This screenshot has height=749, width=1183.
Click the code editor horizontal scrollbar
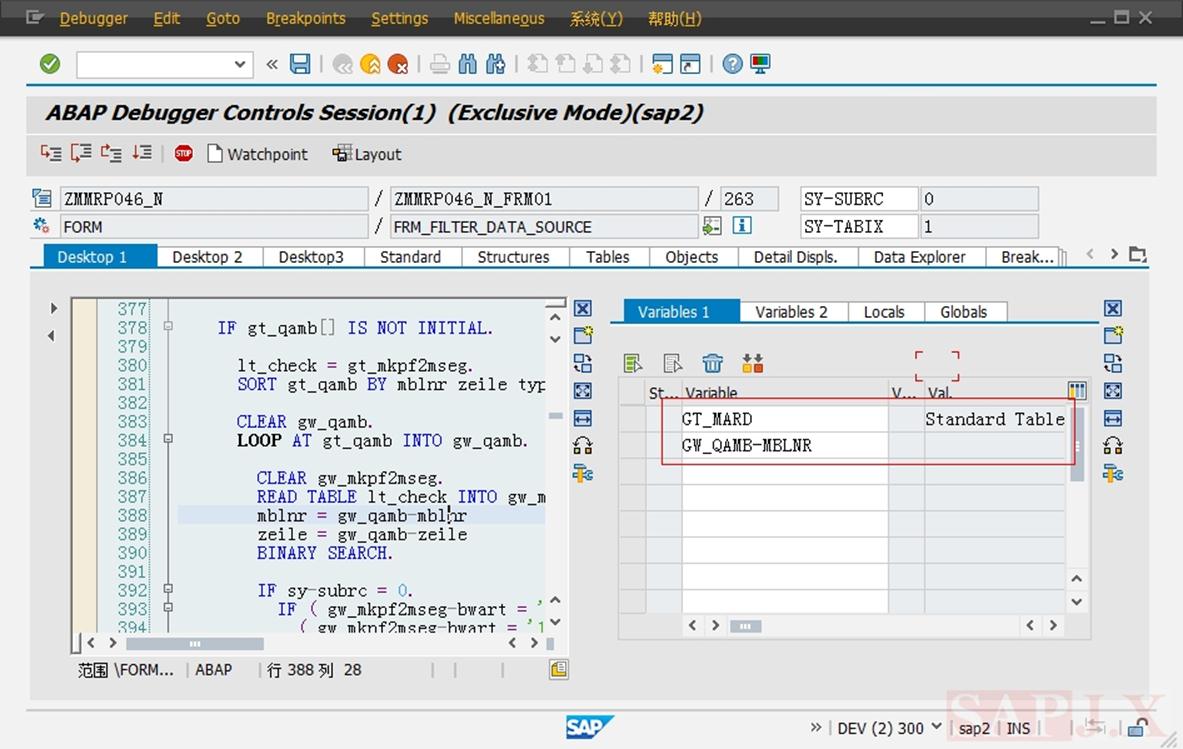click(x=195, y=643)
